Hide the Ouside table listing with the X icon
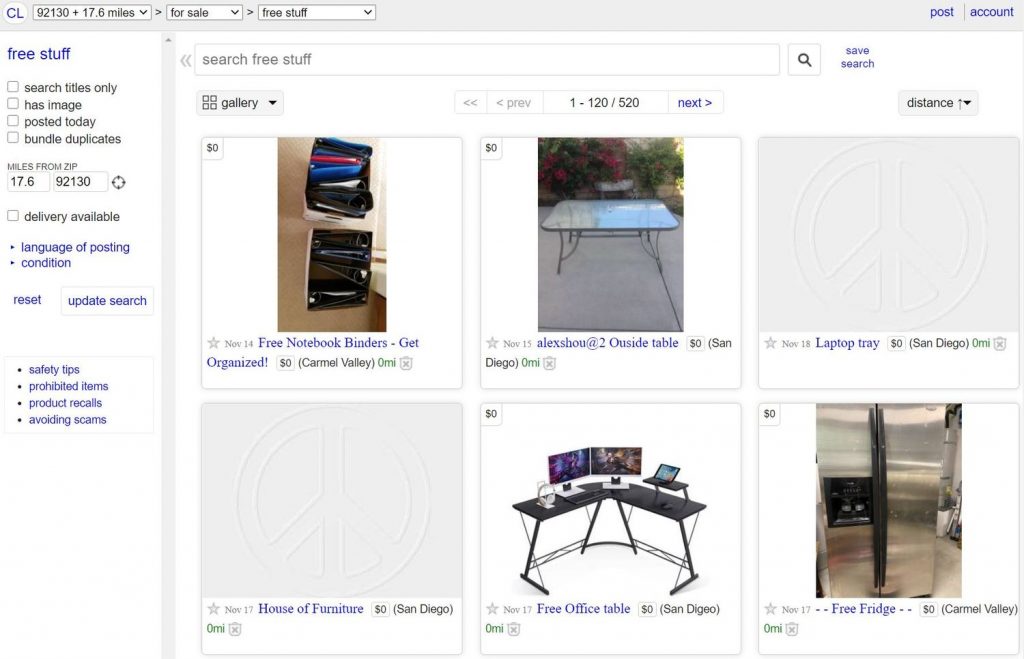The image size is (1024, 659). [550, 363]
